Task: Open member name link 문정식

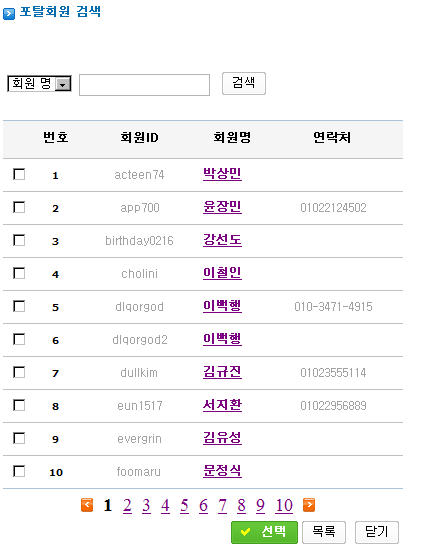Action: click(x=222, y=471)
